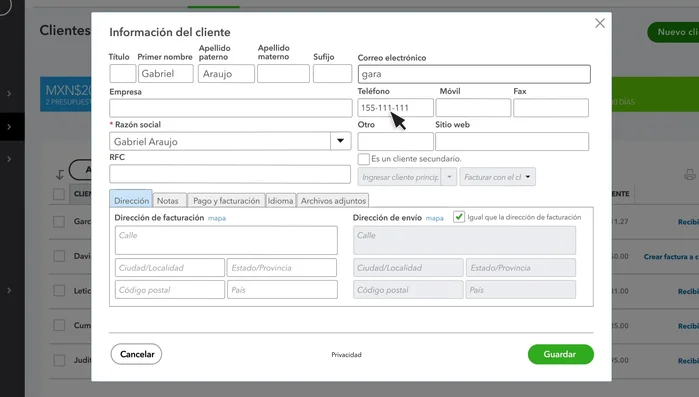Click the sort arrow icon in Clientes list

(60, 175)
